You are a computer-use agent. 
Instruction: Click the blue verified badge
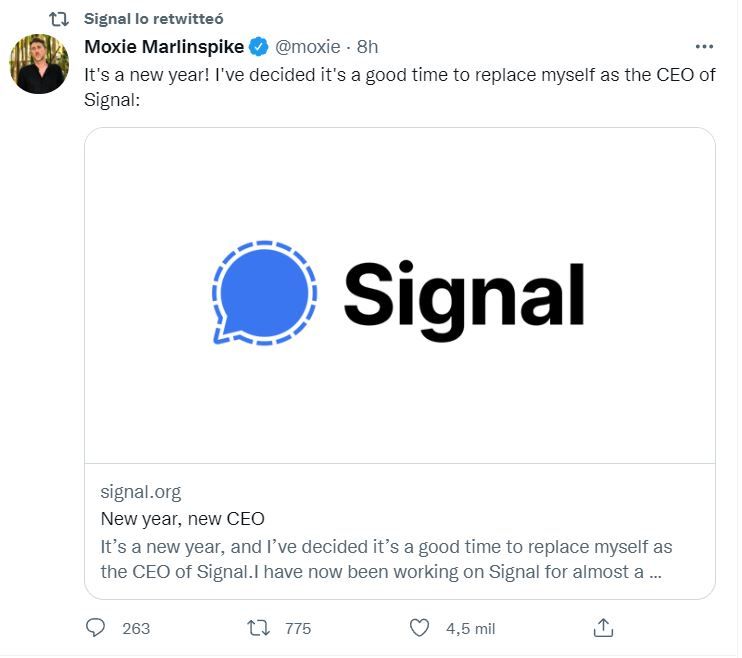(x=258, y=46)
